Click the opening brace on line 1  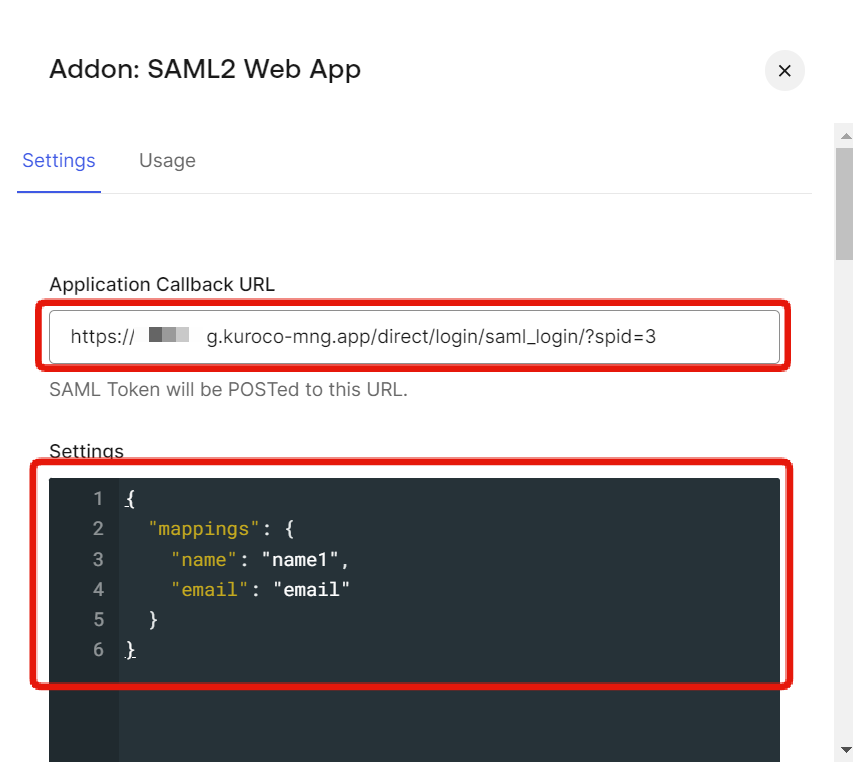click(x=130, y=498)
